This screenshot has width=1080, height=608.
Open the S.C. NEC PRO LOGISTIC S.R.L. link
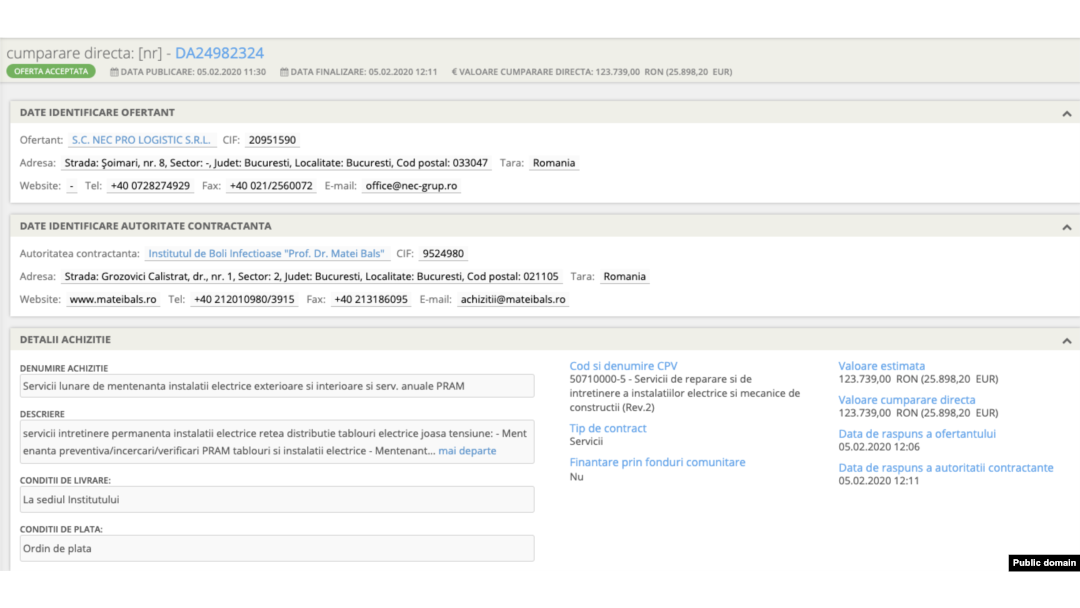pyautogui.click(x=141, y=140)
